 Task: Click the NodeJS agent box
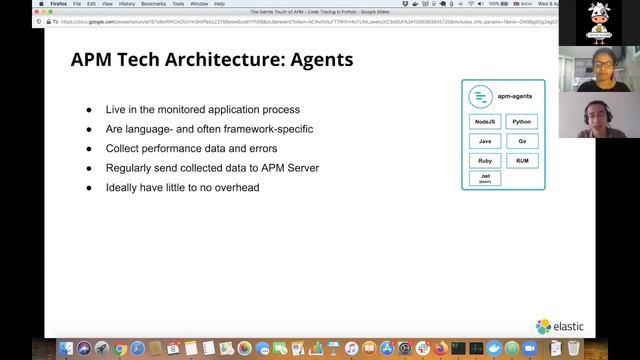pyautogui.click(x=485, y=122)
